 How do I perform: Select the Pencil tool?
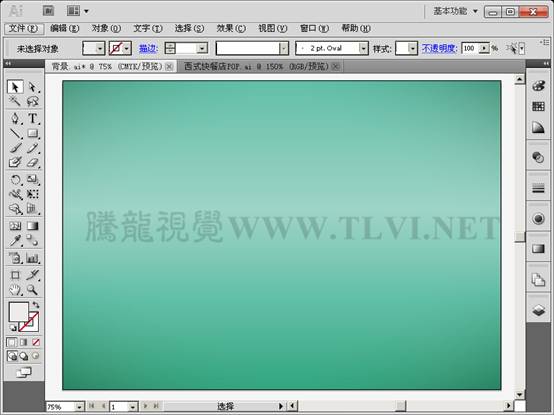click(33, 148)
